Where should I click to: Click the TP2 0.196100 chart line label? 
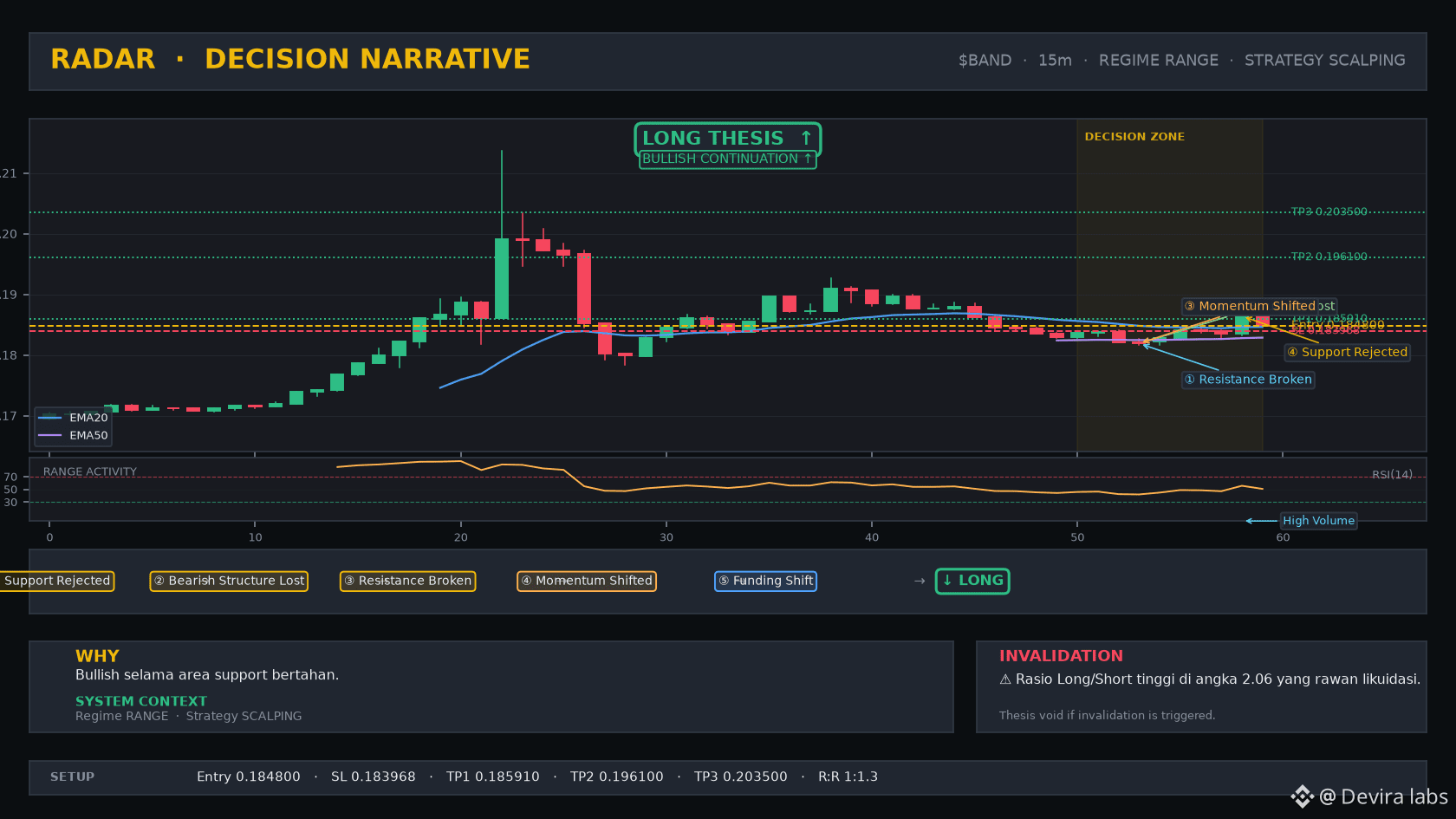click(1329, 257)
